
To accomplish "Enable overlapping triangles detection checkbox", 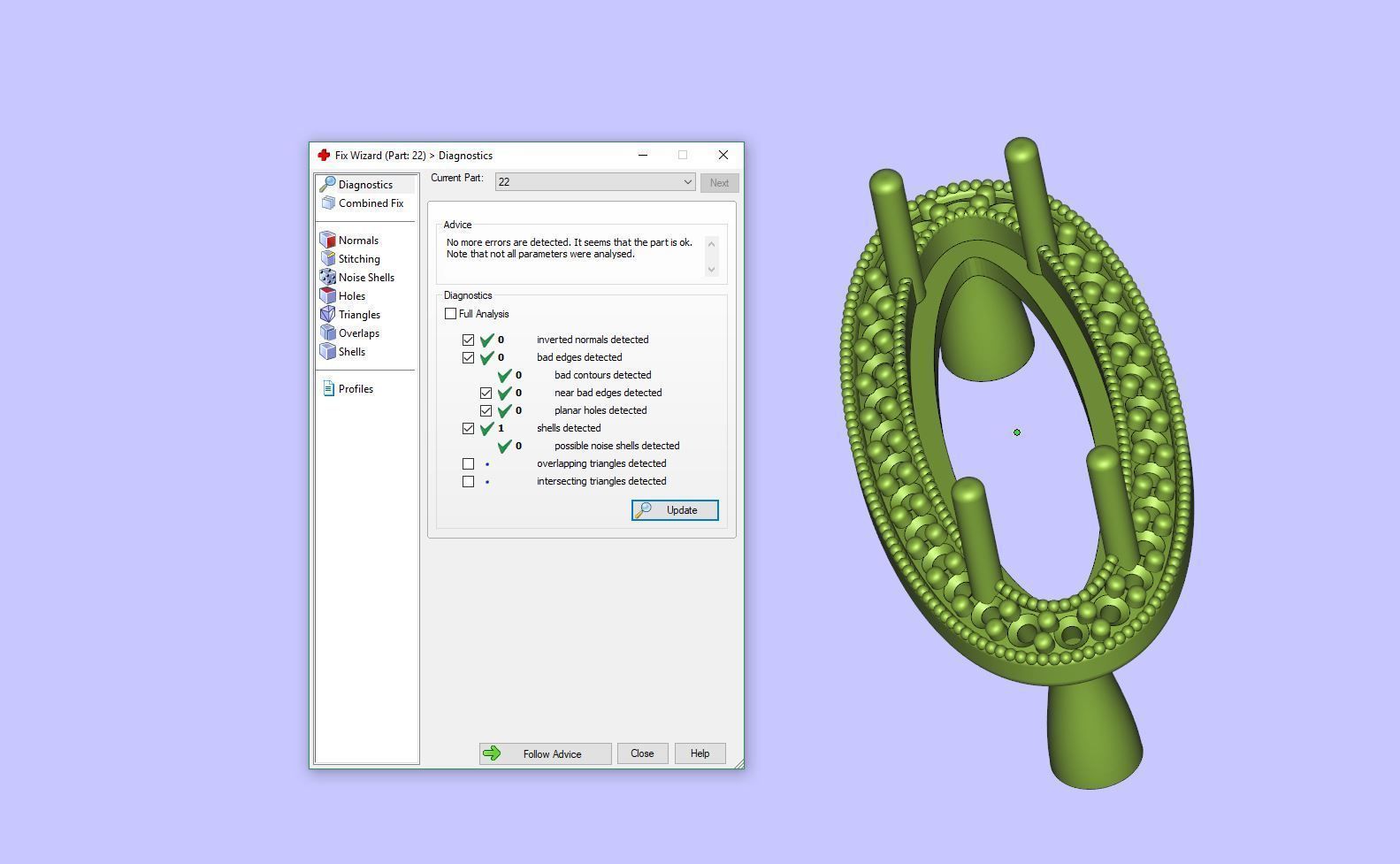I will coord(469,463).
